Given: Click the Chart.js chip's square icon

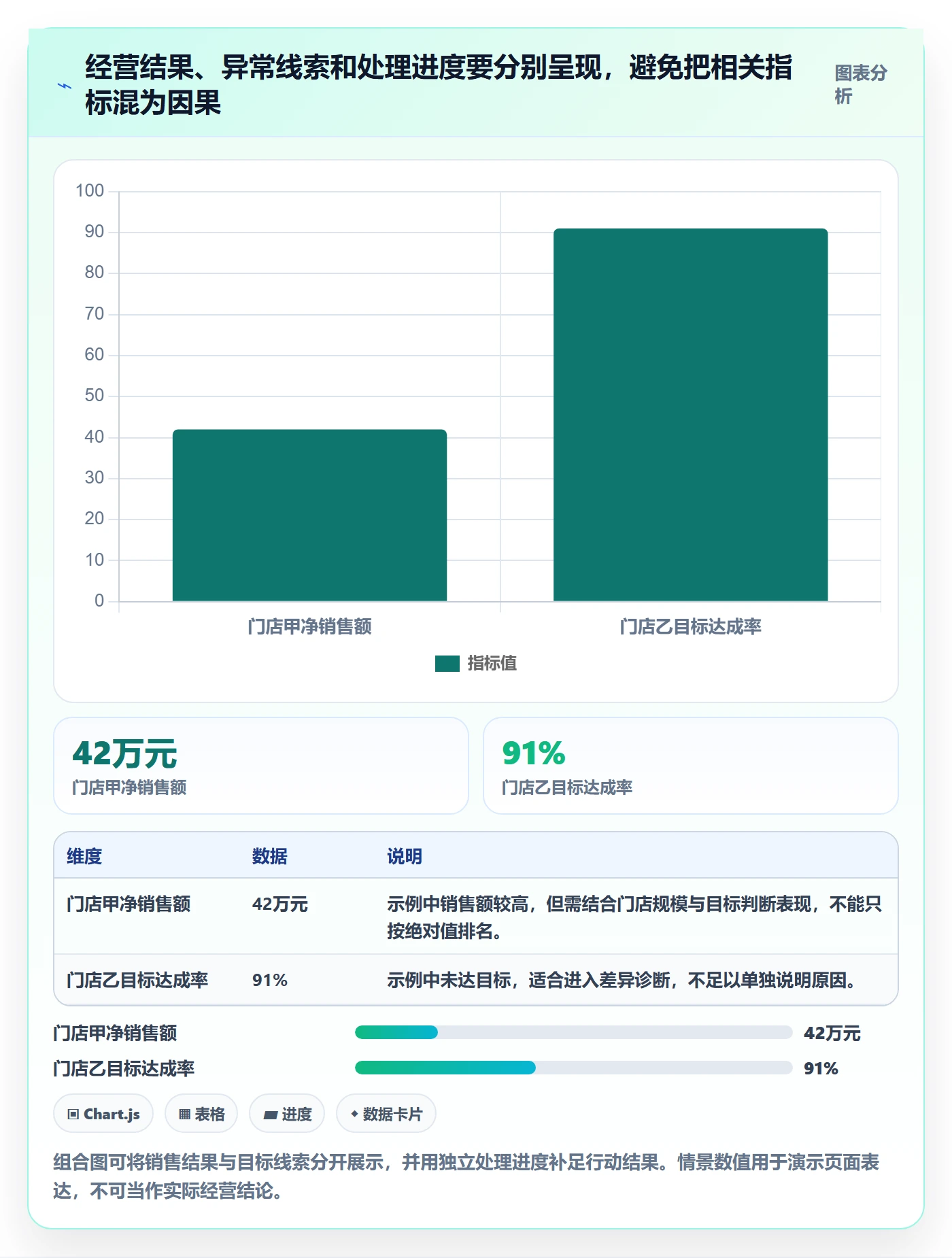Looking at the screenshot, I should (x=73, y=1114).
